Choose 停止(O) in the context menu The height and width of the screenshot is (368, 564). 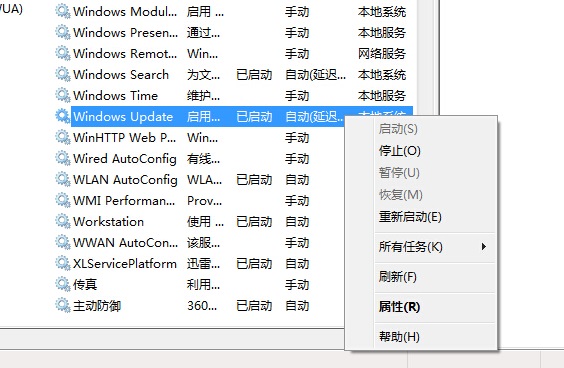pyautogui.click(x=400, y=150)
